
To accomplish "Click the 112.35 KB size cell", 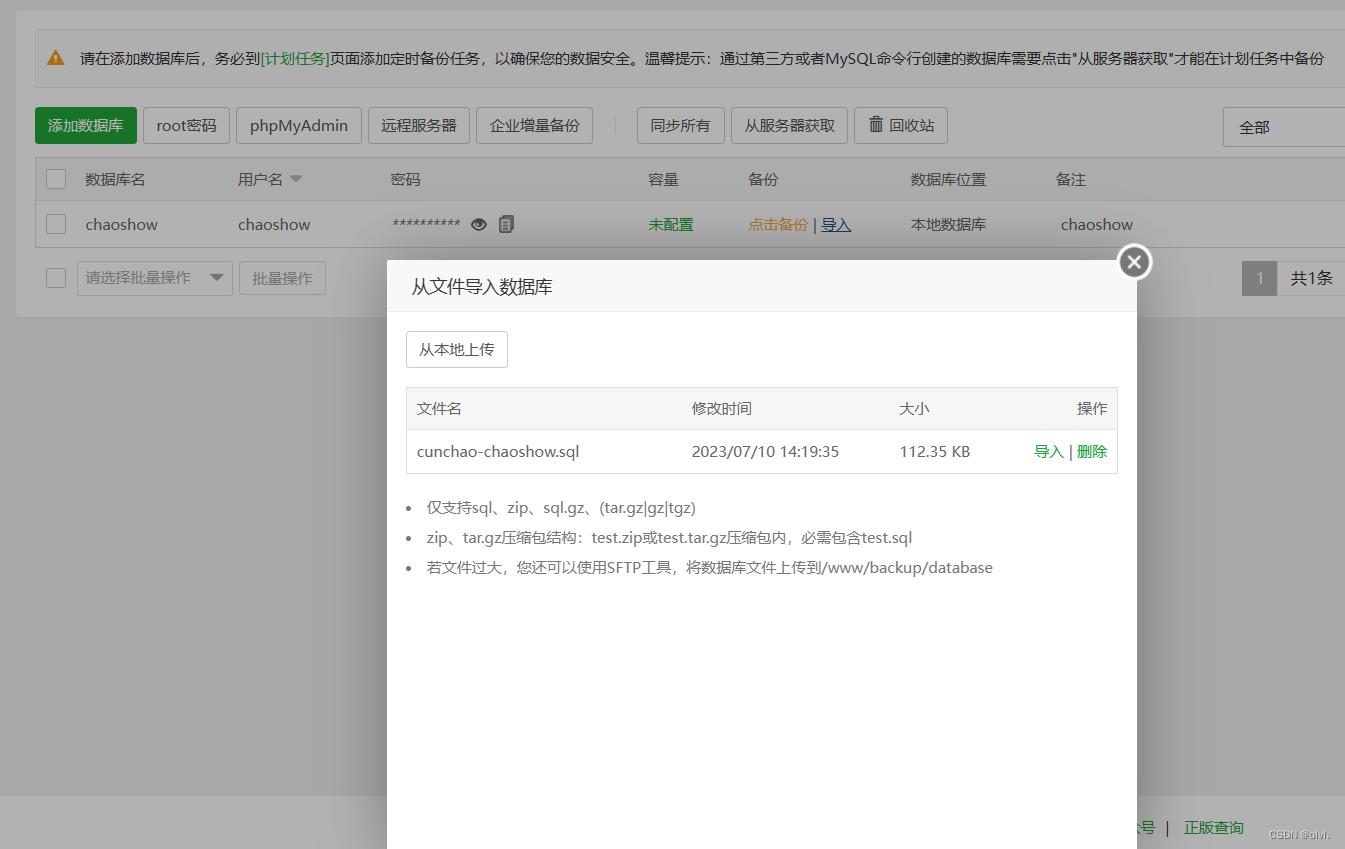I will 935,451.
